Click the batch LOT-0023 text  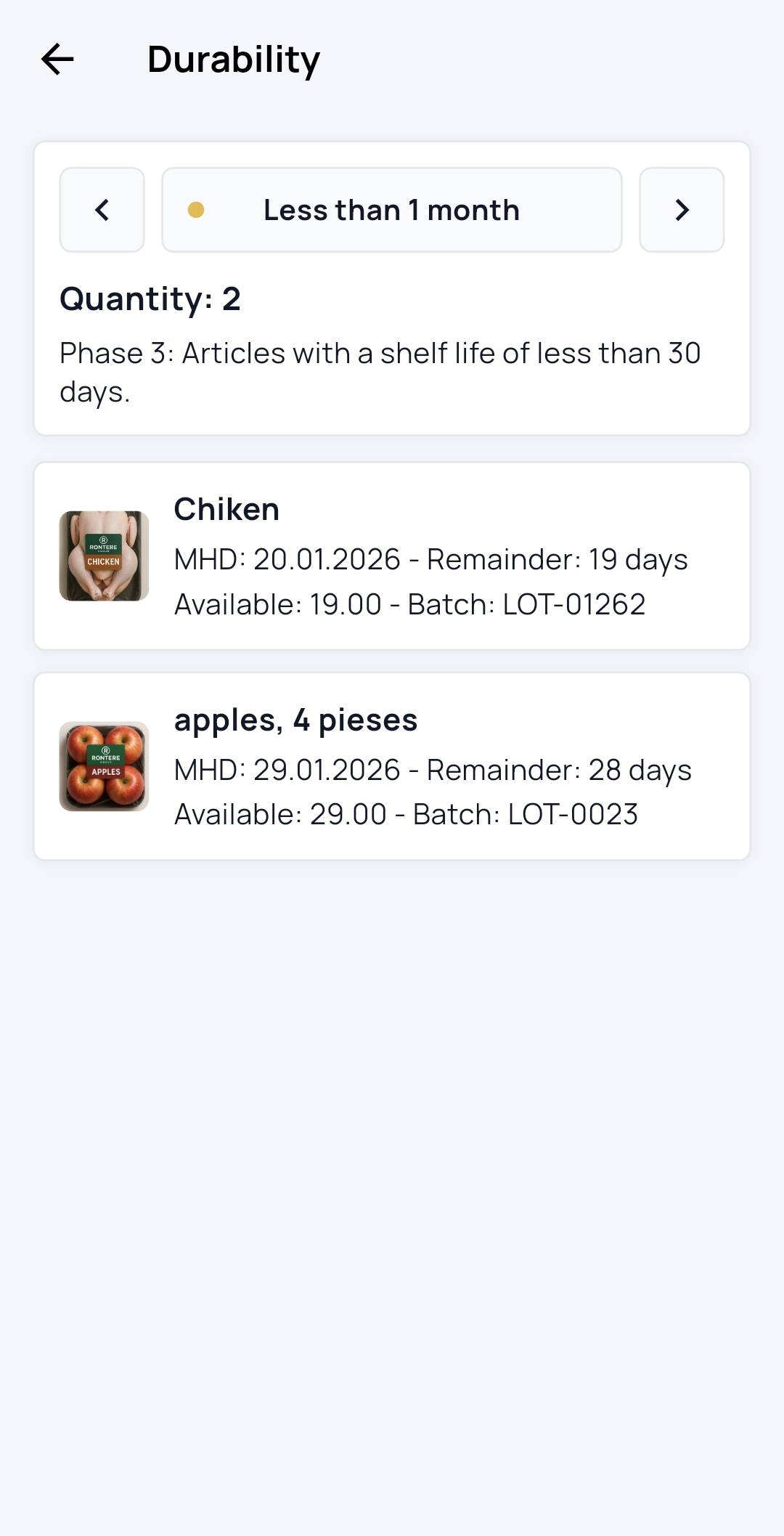point(526,814)
